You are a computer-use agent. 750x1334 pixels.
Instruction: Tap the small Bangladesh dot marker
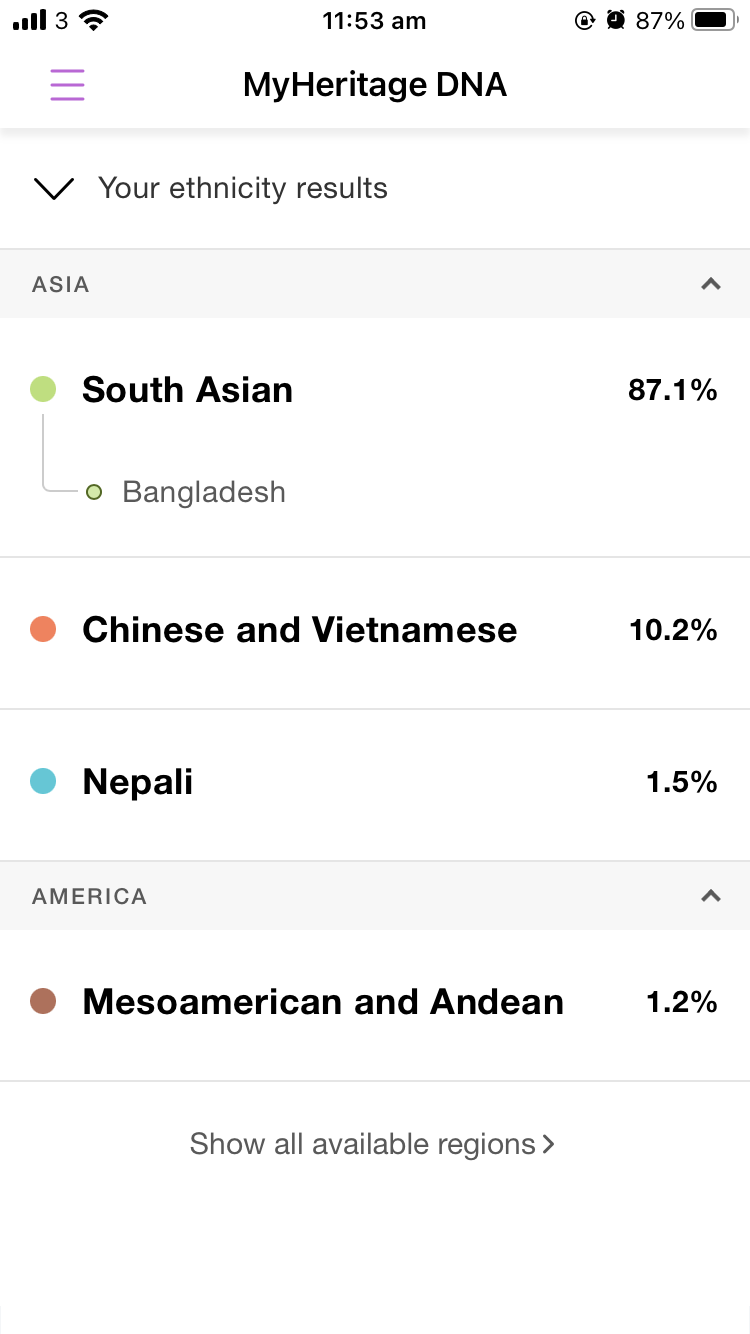[x=94, y=492]
